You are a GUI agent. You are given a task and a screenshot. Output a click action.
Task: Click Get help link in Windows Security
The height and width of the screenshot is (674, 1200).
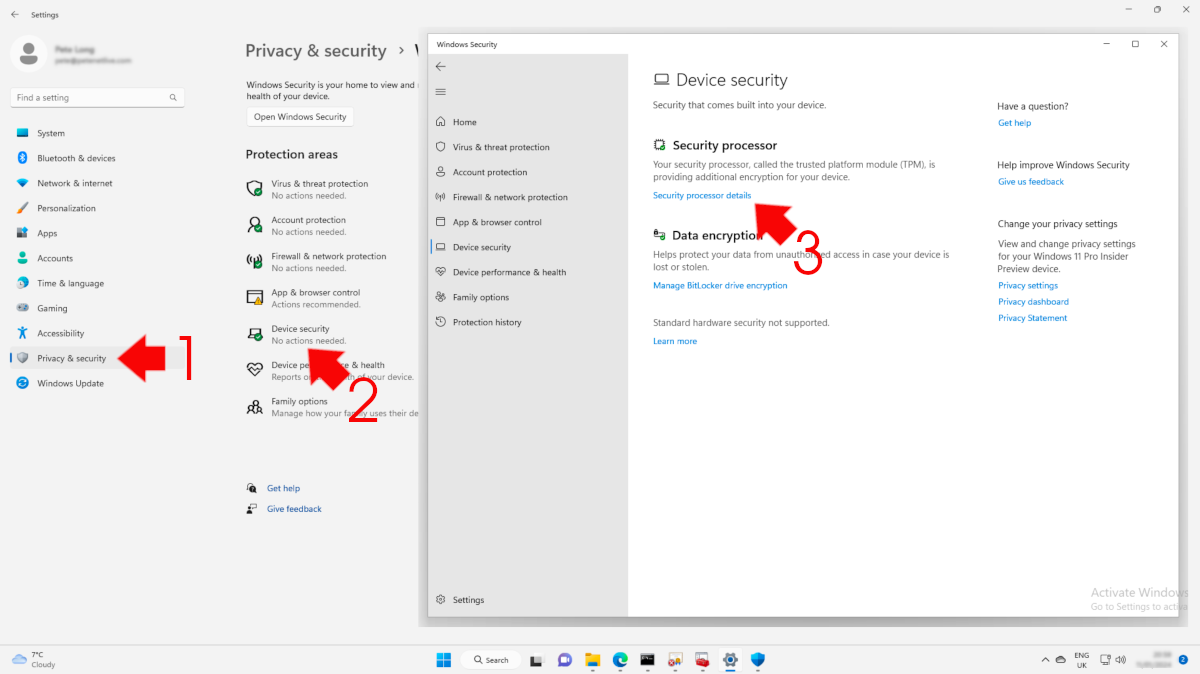[1014, 123]
